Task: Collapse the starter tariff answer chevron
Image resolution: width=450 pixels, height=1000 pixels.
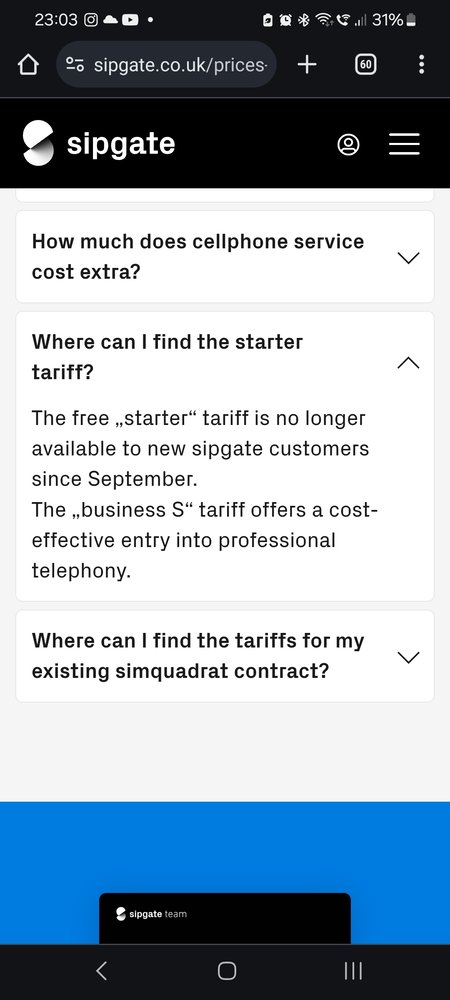Action: click(408, 363)
